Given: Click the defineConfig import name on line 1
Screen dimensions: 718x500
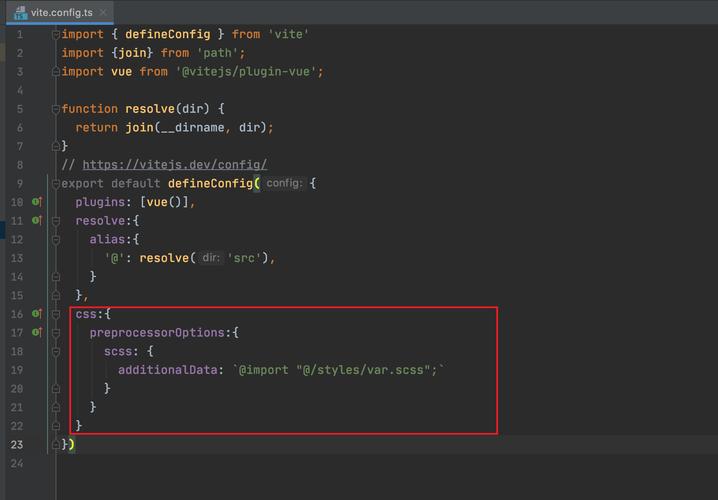Looking at the screenshot, I should [168, 34].
